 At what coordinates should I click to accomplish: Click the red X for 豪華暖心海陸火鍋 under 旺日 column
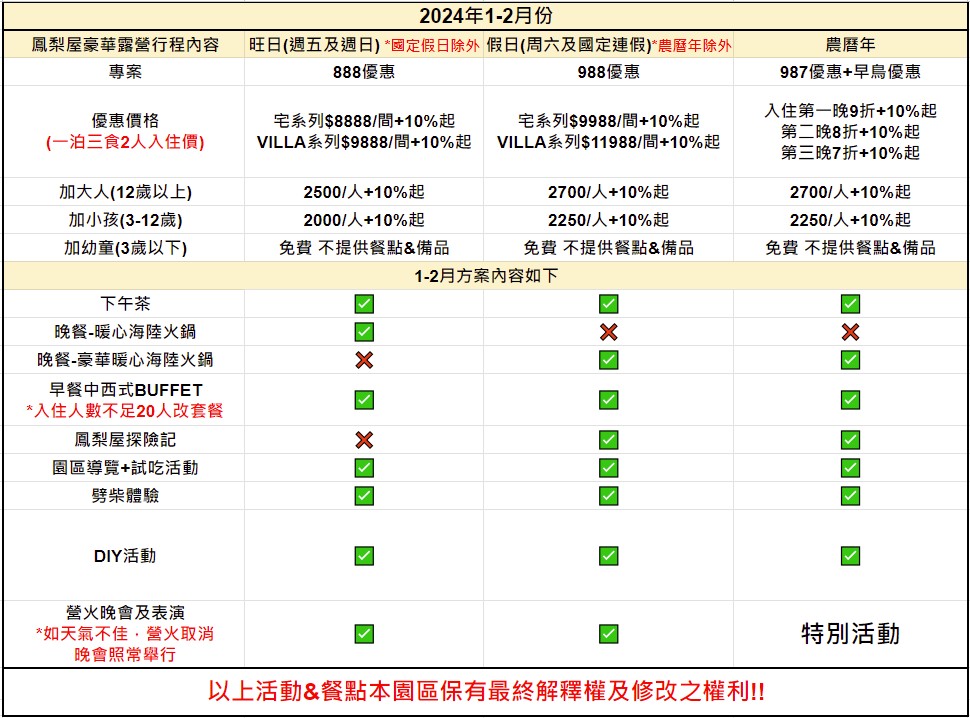[x=364, y=360]
